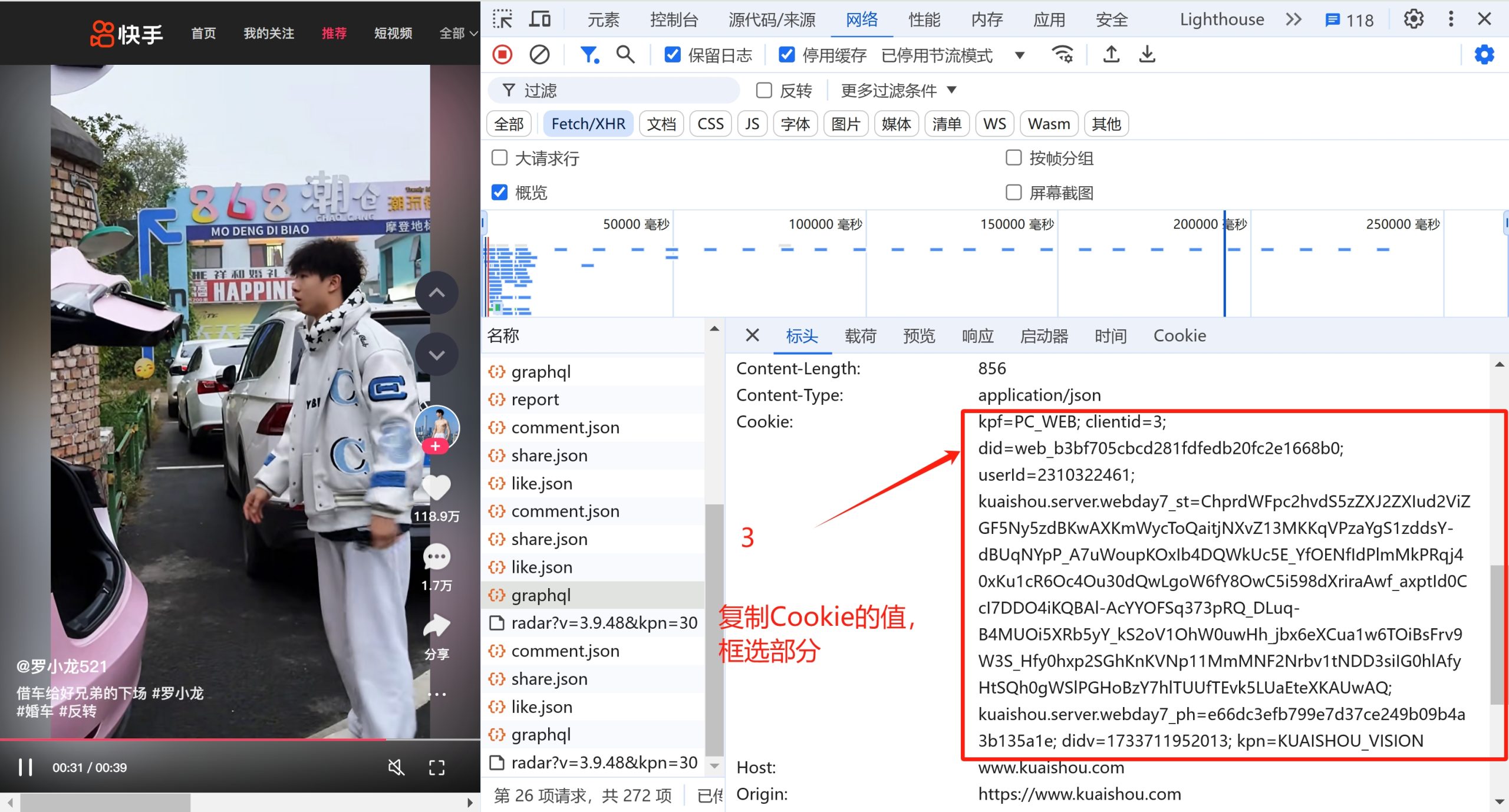Screen dimensions: 1509x812
Task: Select the JS filter chip
Action: tap(752, 124)
